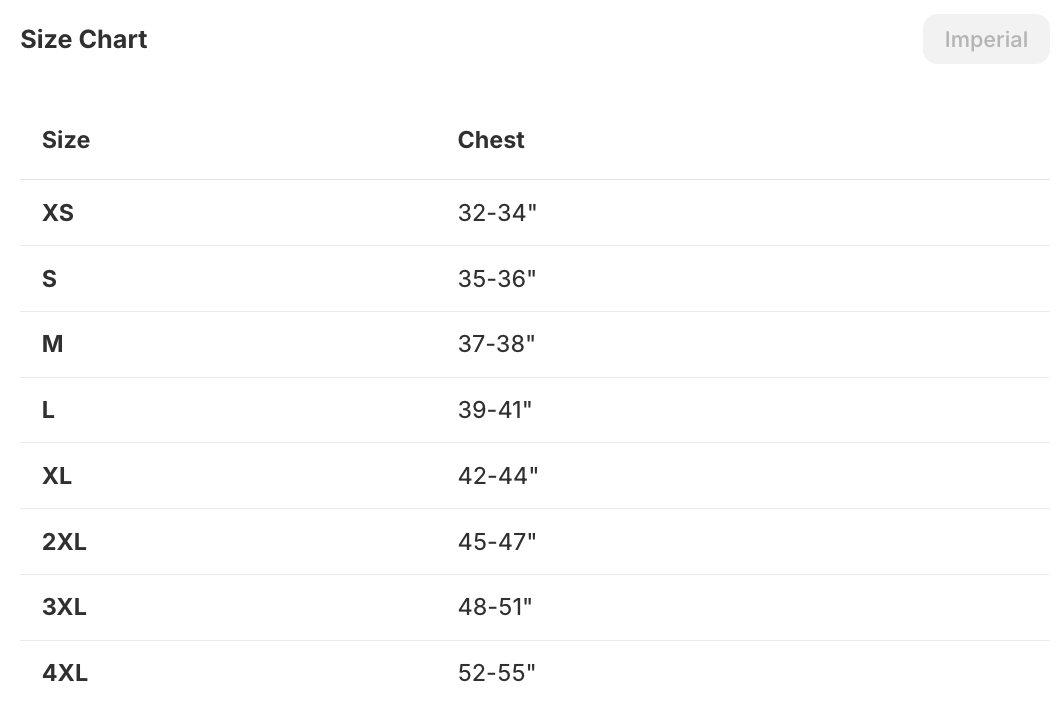Select the M size row label

pos(53,344)
